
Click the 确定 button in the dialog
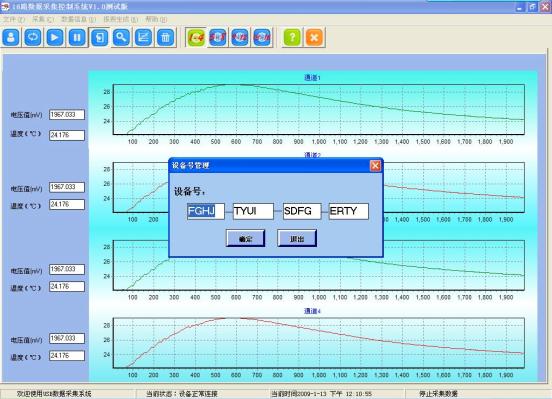click(245, 238)
